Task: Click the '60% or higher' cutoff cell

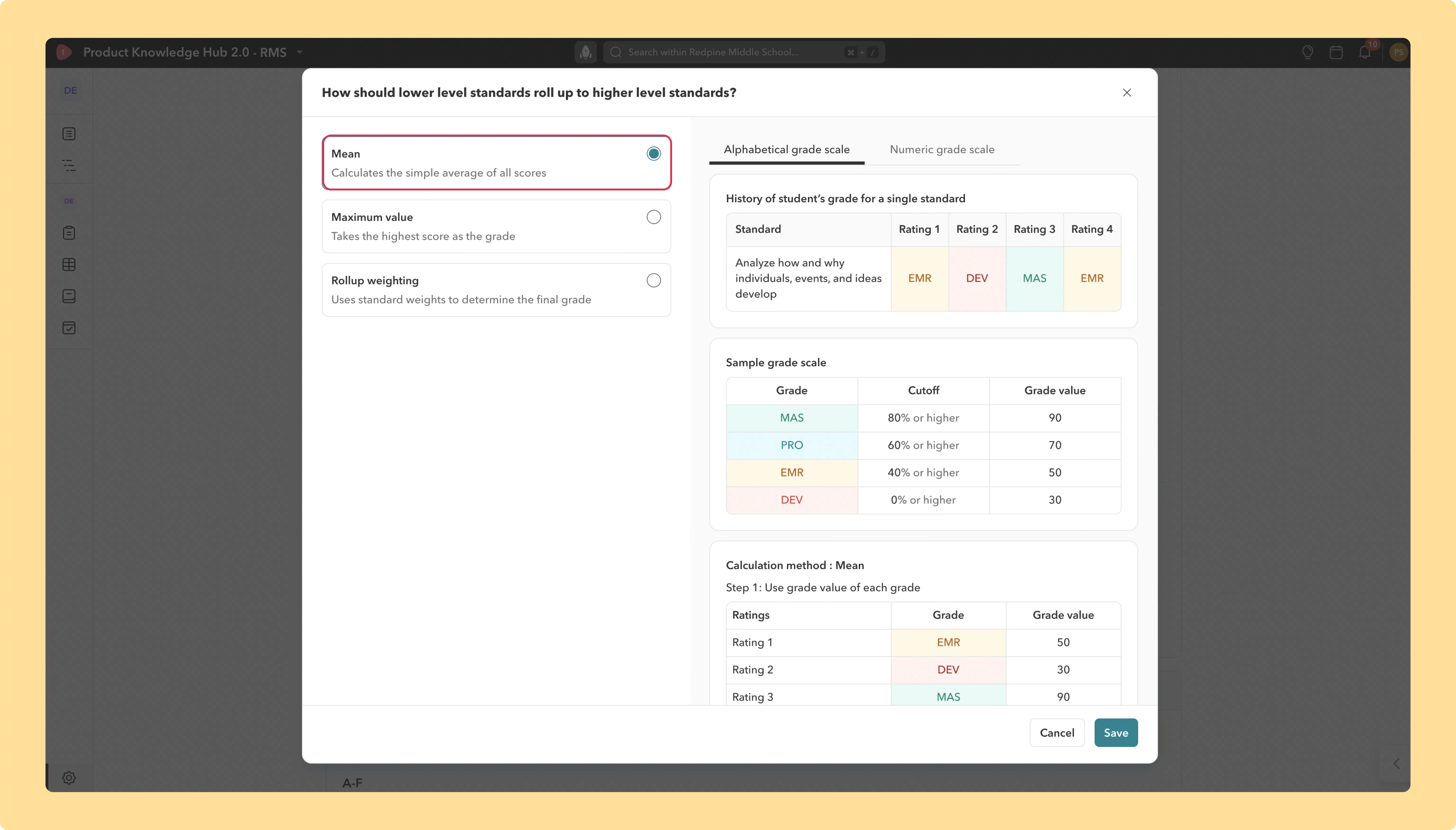Action: pos(923,445)
